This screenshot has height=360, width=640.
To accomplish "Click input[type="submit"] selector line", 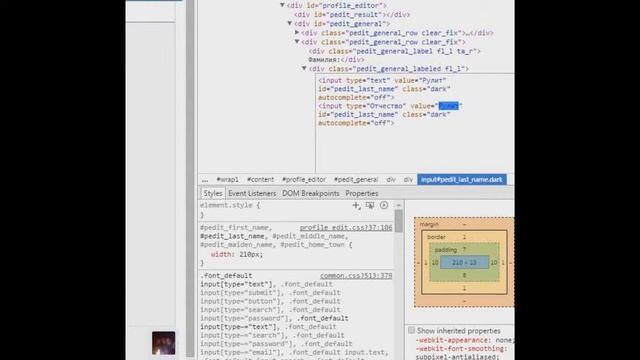I will 242,293.
